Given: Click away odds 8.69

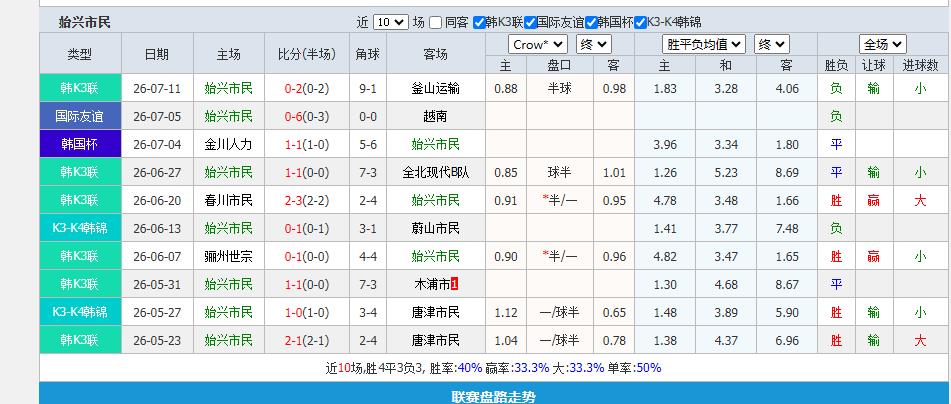Looking at the screenshot, I should coord(787,172).
